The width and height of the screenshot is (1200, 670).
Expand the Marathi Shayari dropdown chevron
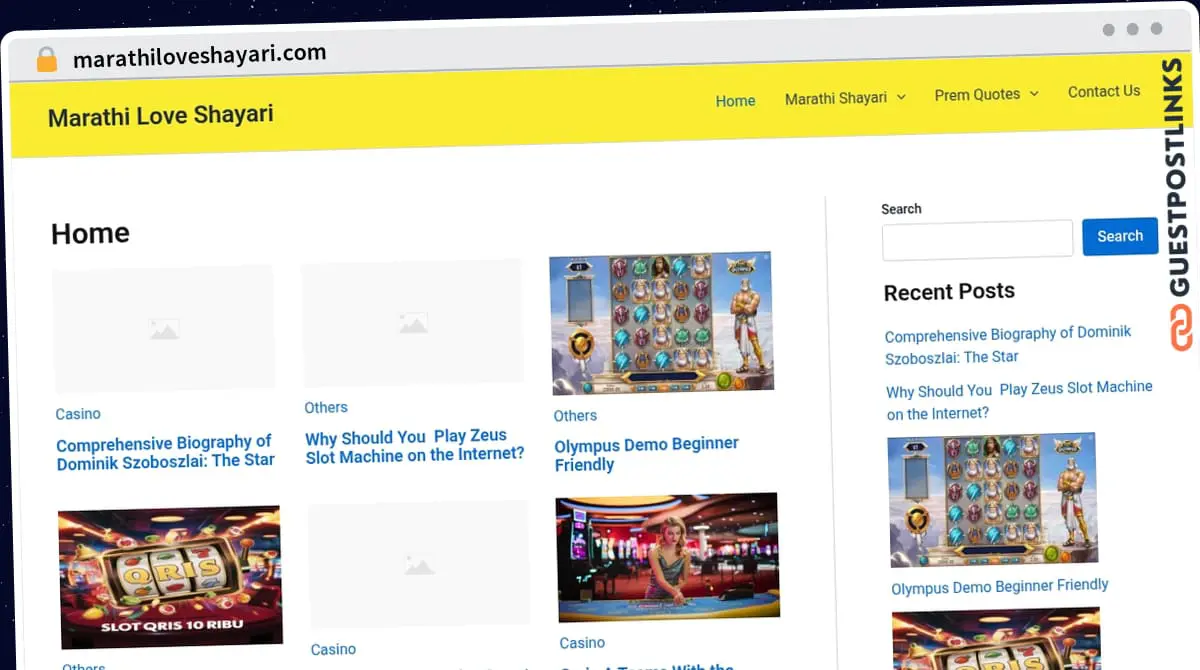tap(901, 97)
